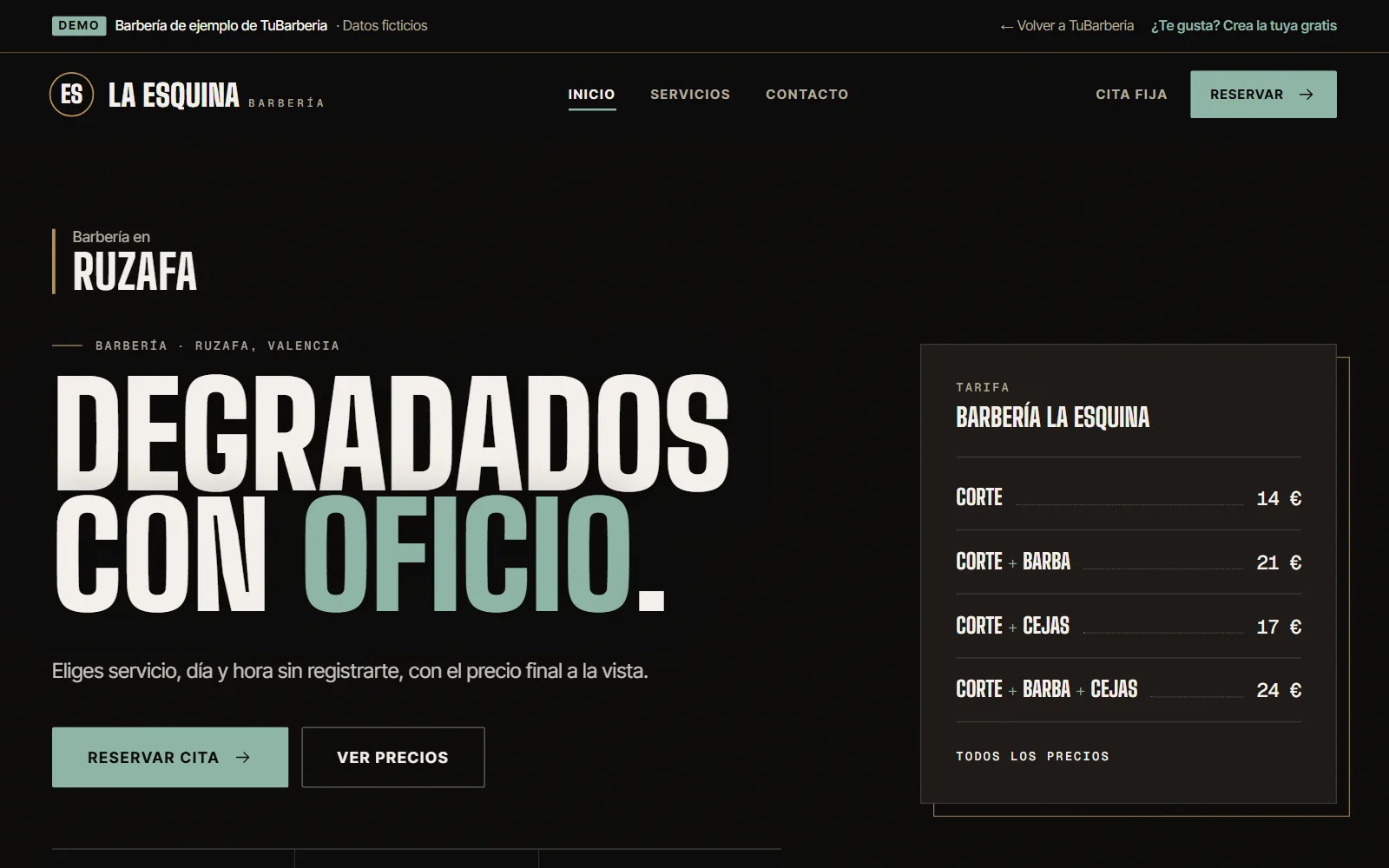
Task: Select the Corte 14 € price row
Action: 1128,497
